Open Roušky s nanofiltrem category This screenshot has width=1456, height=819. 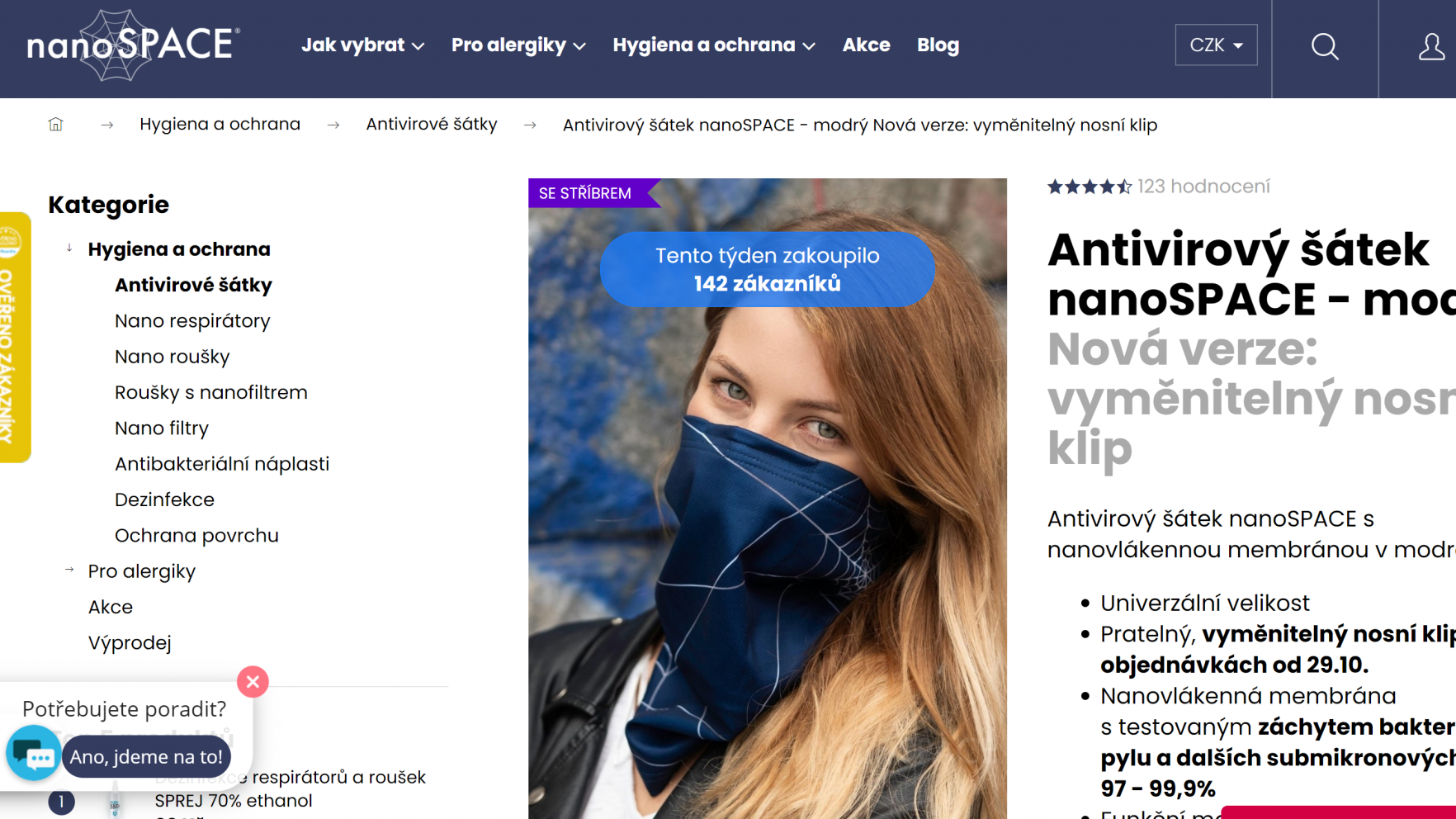[210, 392]
